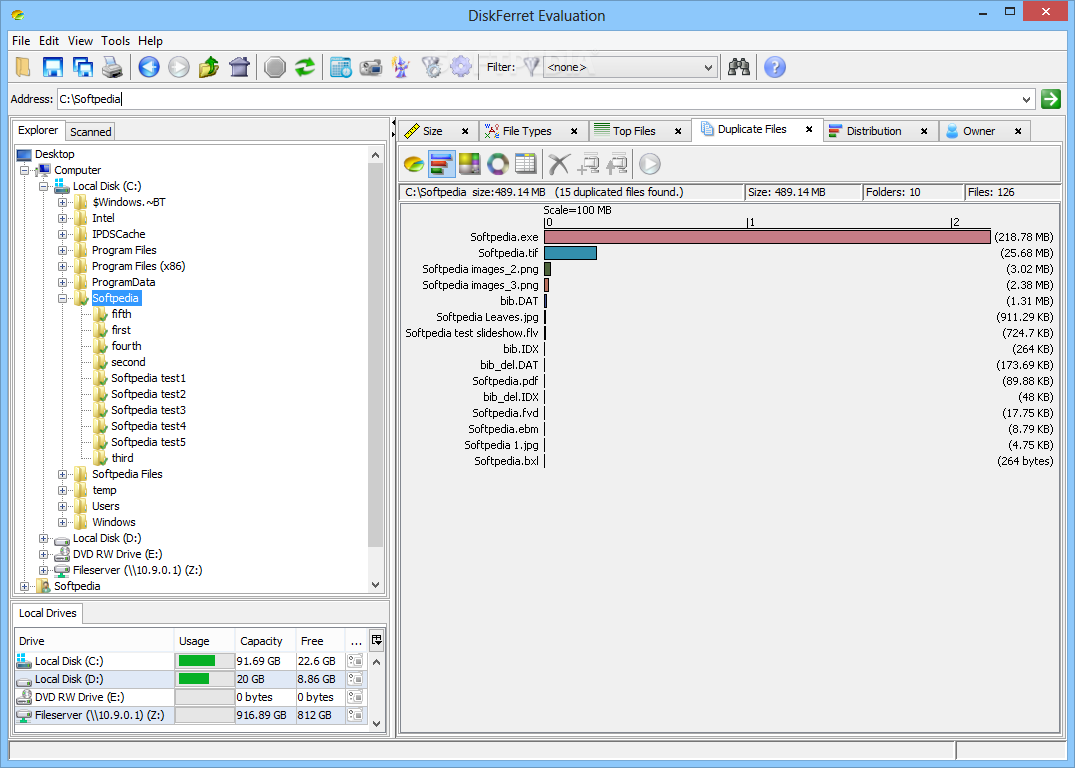Switch to ring chart view icon
The height and width of the screenshot is (768, 1075).
coord(498,164)
